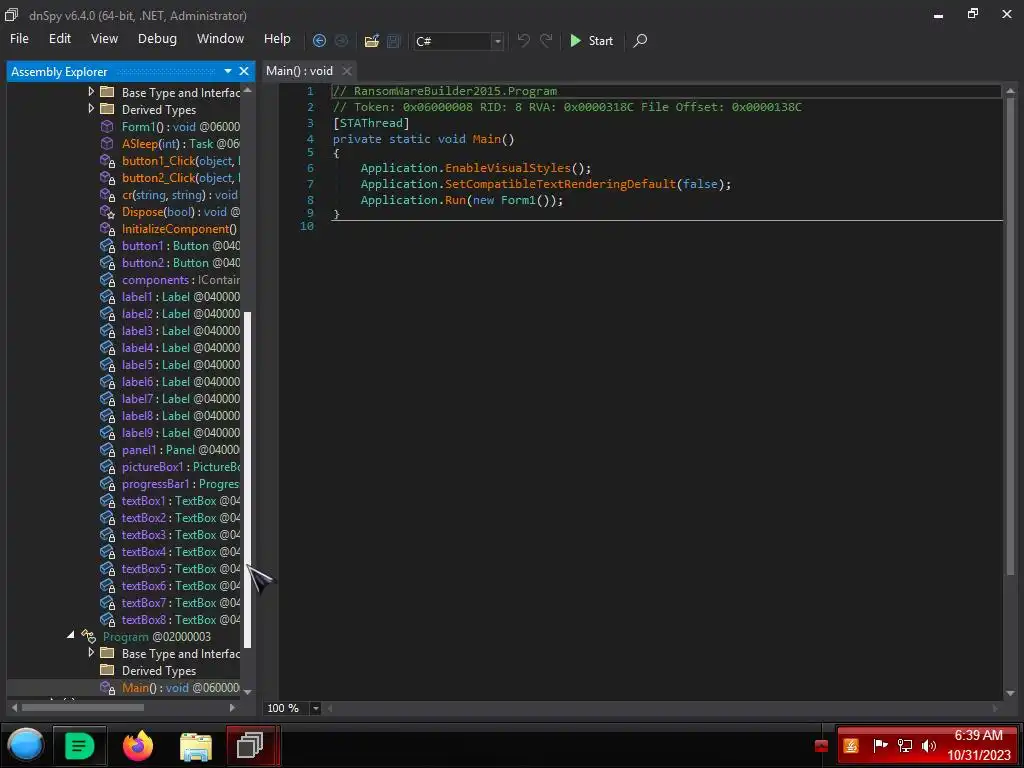
Task: Select Program's Derived Types folder
Action: [148, 671]
